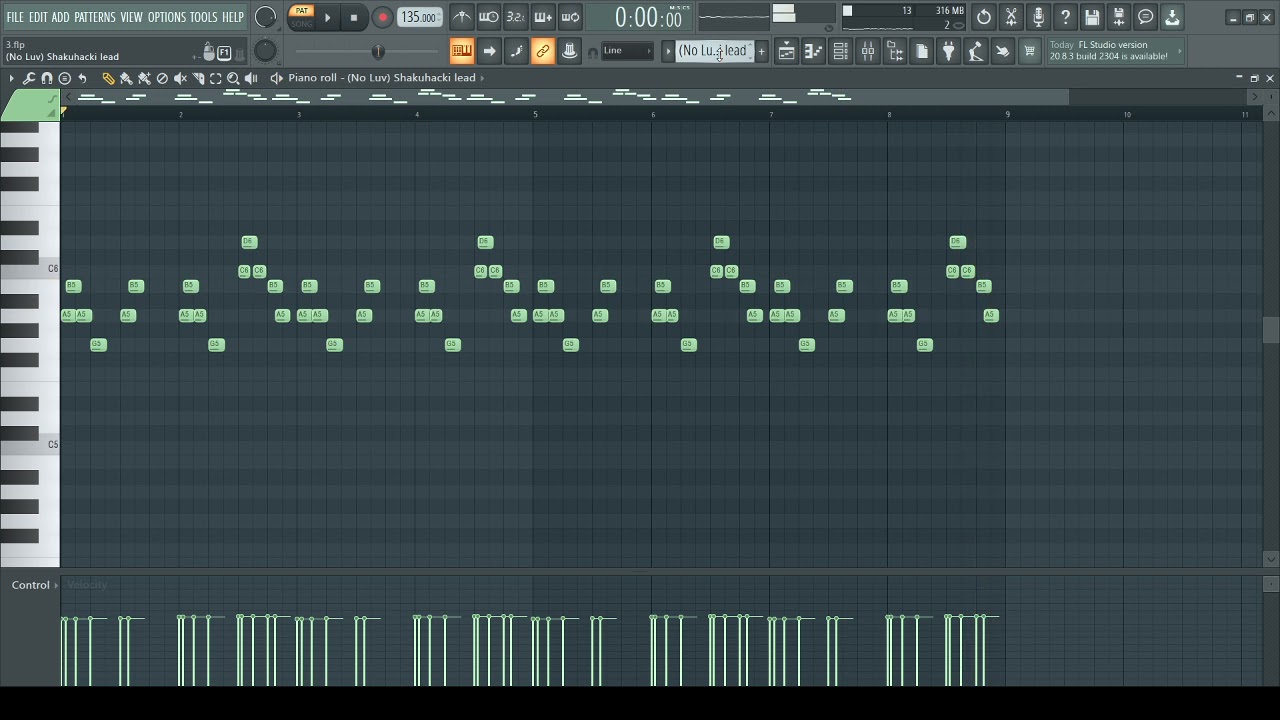Open the tempo tapper icon
The height and width of the screenshot is (720, 1280).
click(x=975, y=51)
